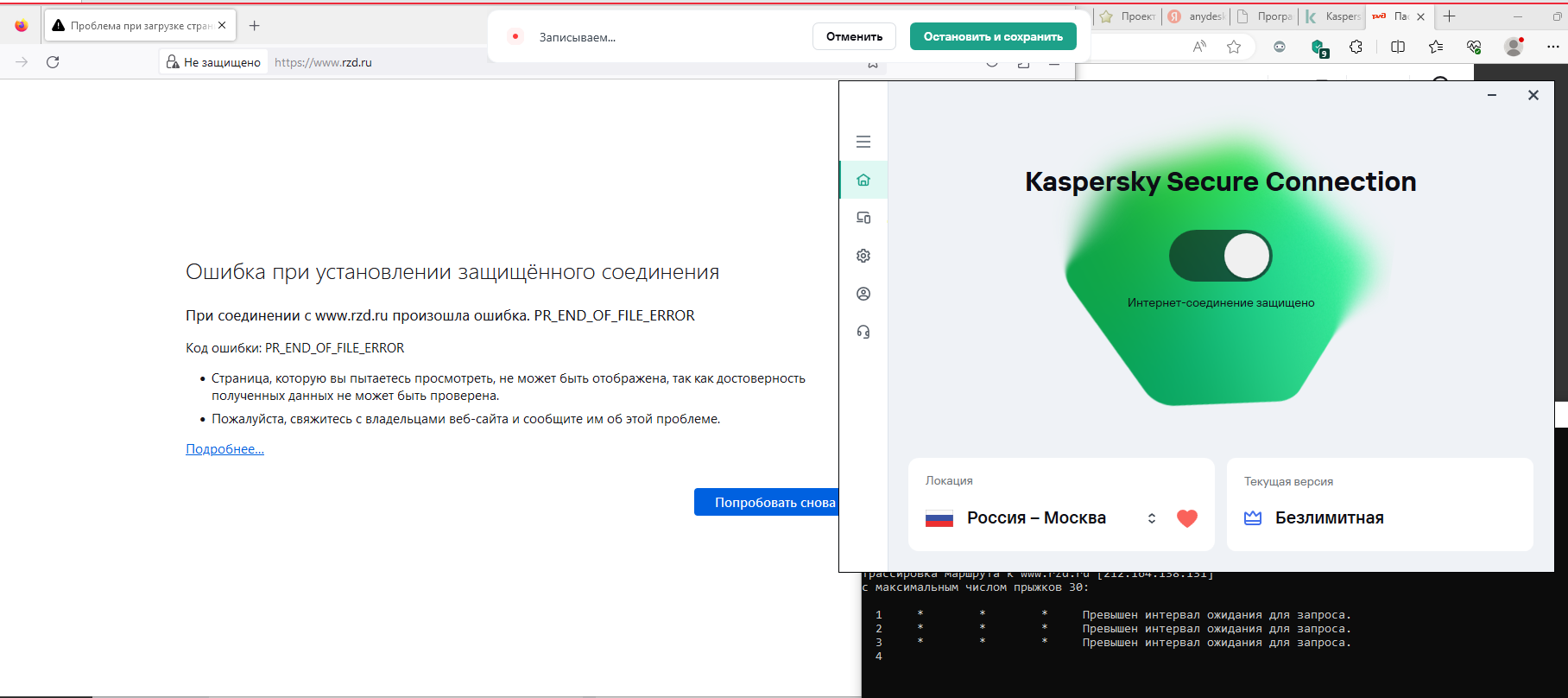
Task: Open the Kaspersky devices sidebar icon
Action: tap(863, 218)
